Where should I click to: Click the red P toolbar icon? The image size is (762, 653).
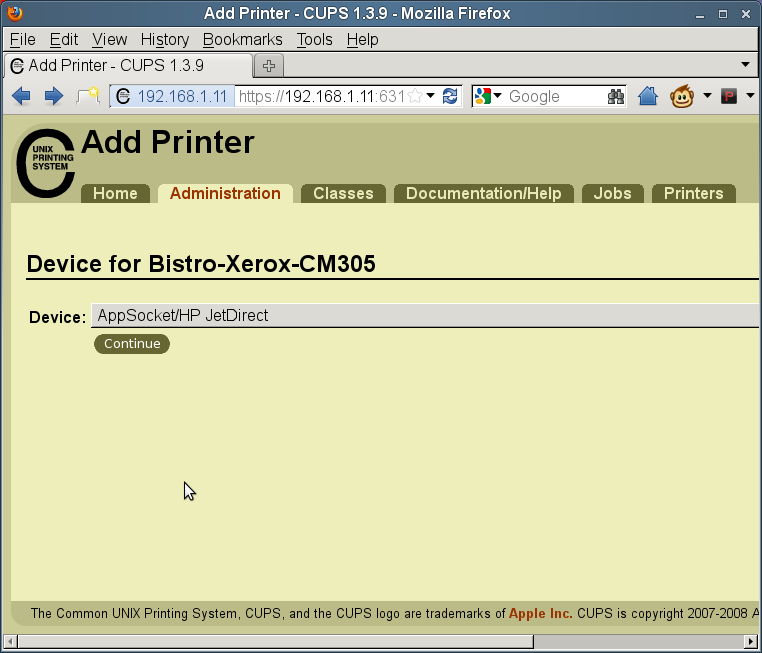[x=729, y=96]
